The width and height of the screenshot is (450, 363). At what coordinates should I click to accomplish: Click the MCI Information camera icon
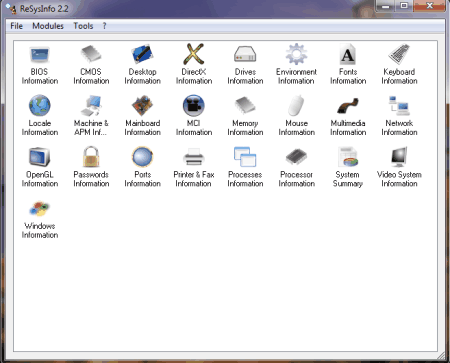(194, 106)
